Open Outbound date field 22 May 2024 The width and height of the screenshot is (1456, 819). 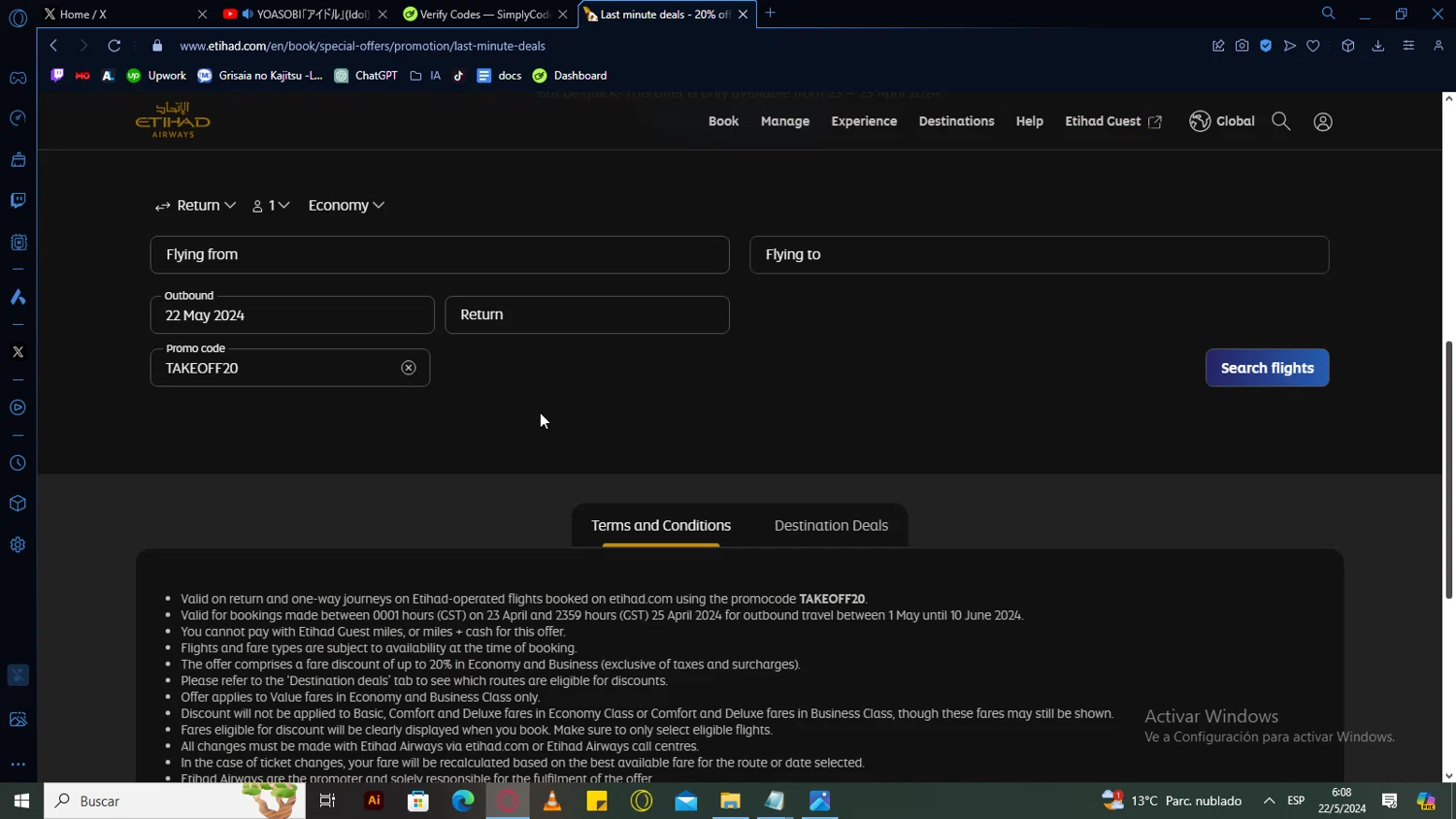(x=292, y=315)
